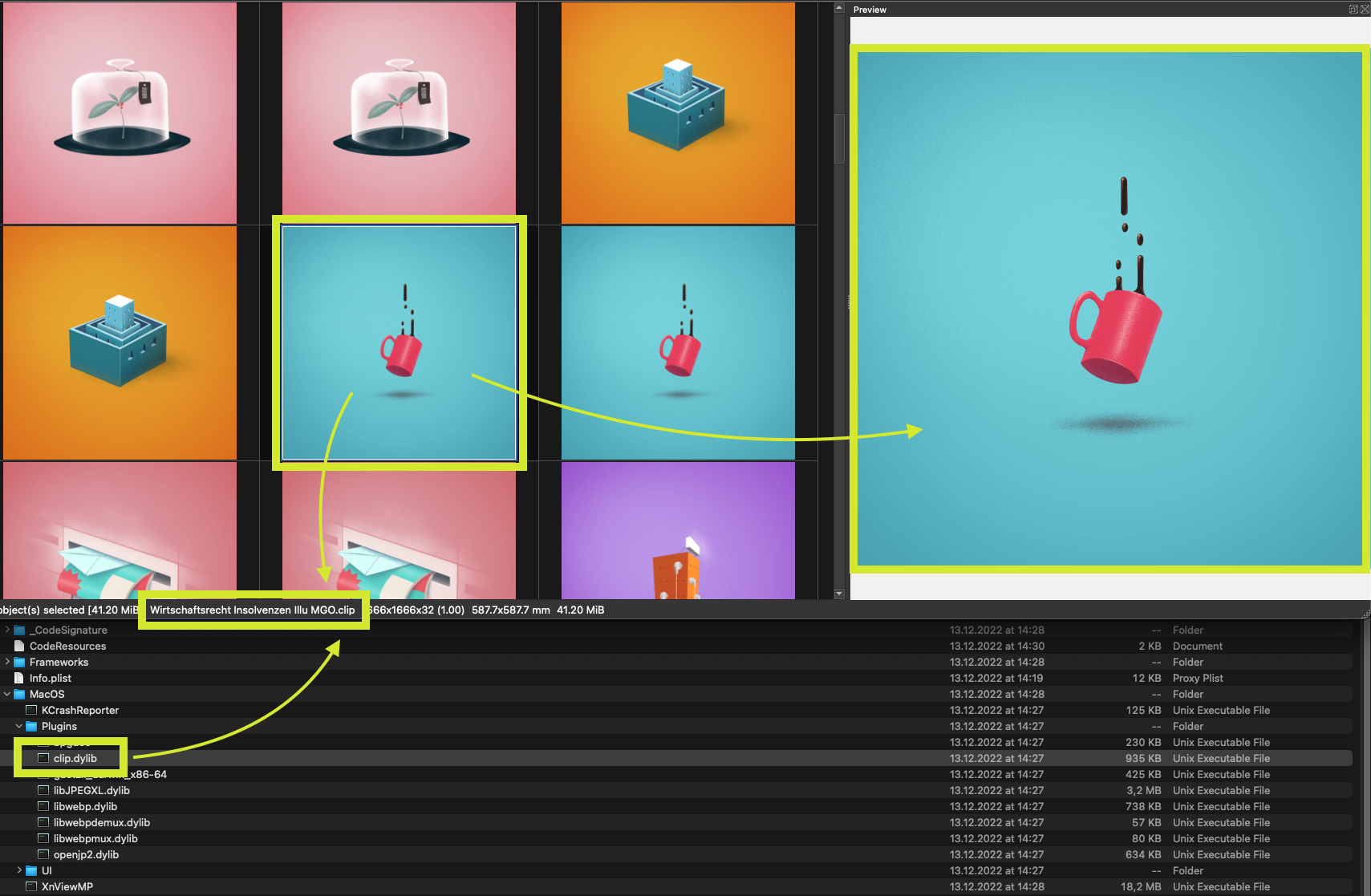Undock the Preview panel with float icon

tap(1353, 10)
